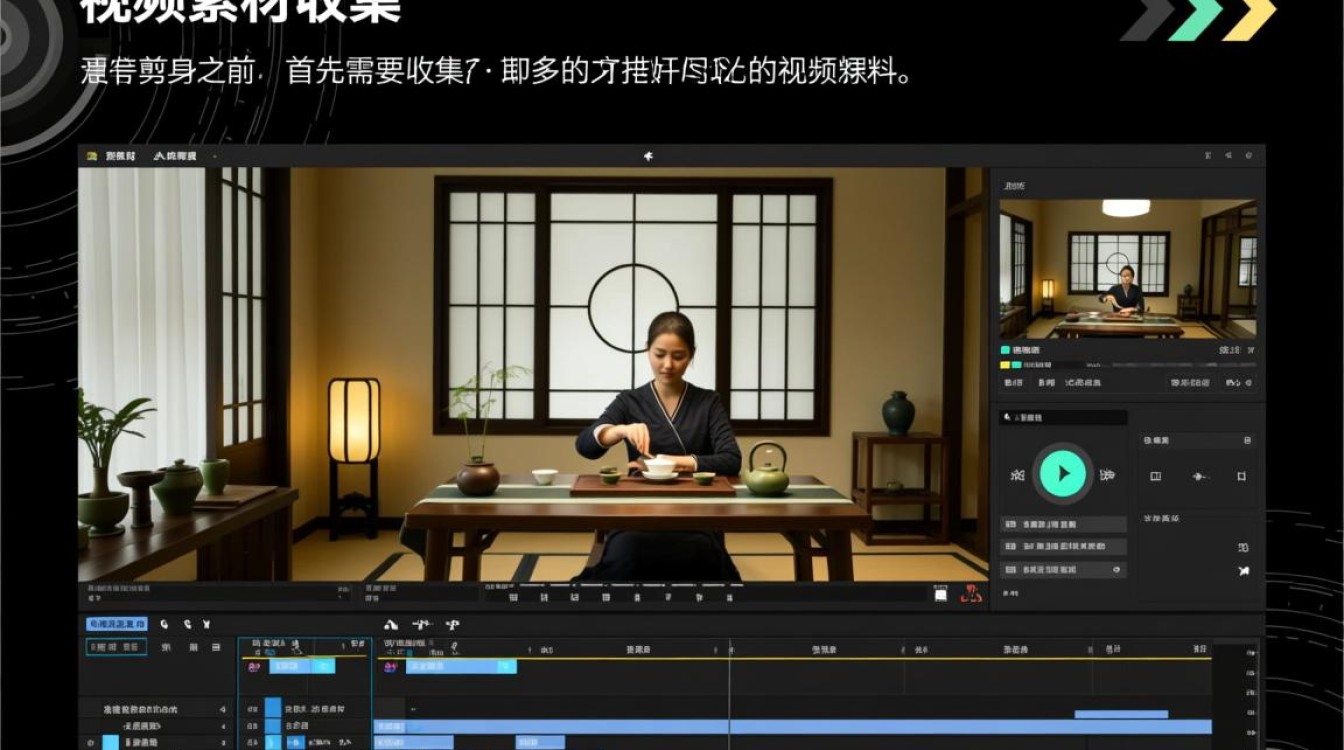Click the second small blue clip on the bottom track
The height and width of the screenshot is (750, 1344).
click(x=540, y=743)
